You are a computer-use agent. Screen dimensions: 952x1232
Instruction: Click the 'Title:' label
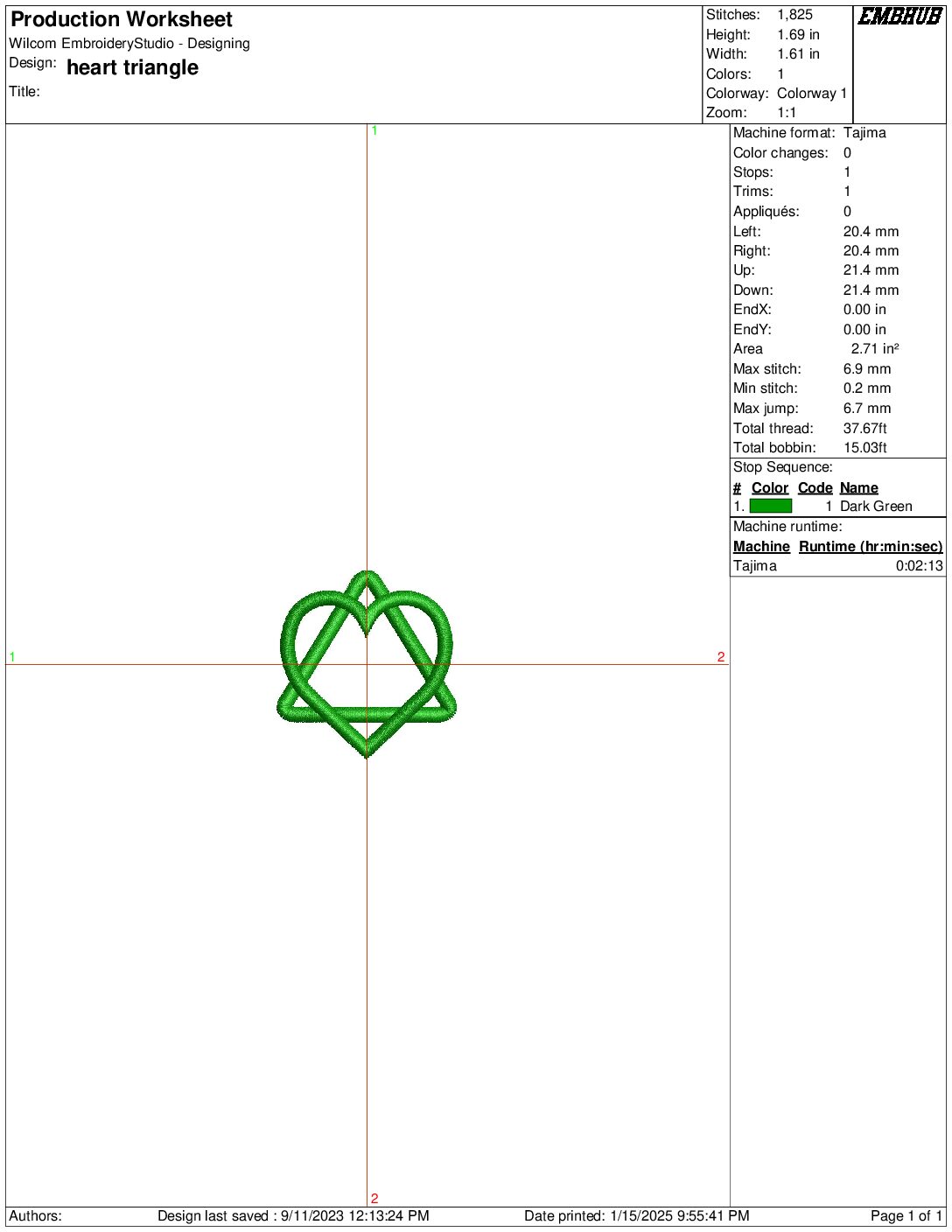coord(24,91)
